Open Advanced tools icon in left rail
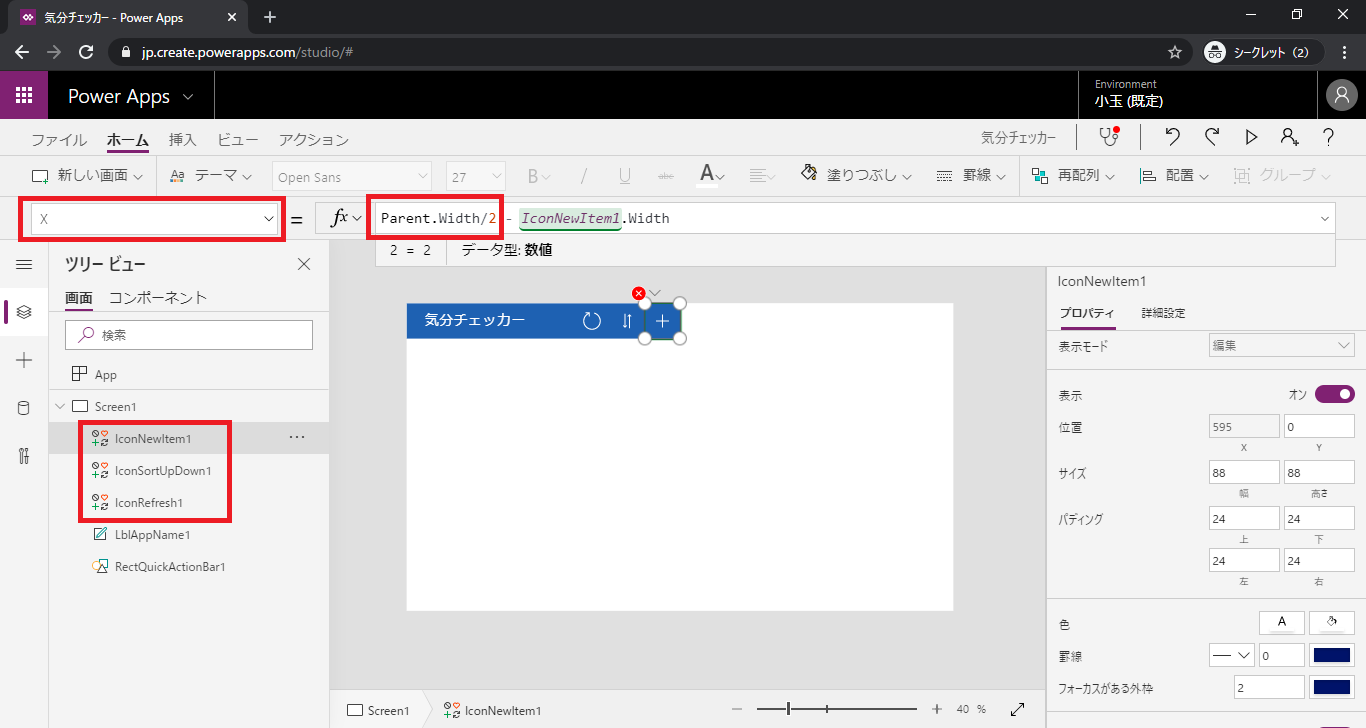The width and height of the screenshot is (1366, 728). click(x=24, y=456)
